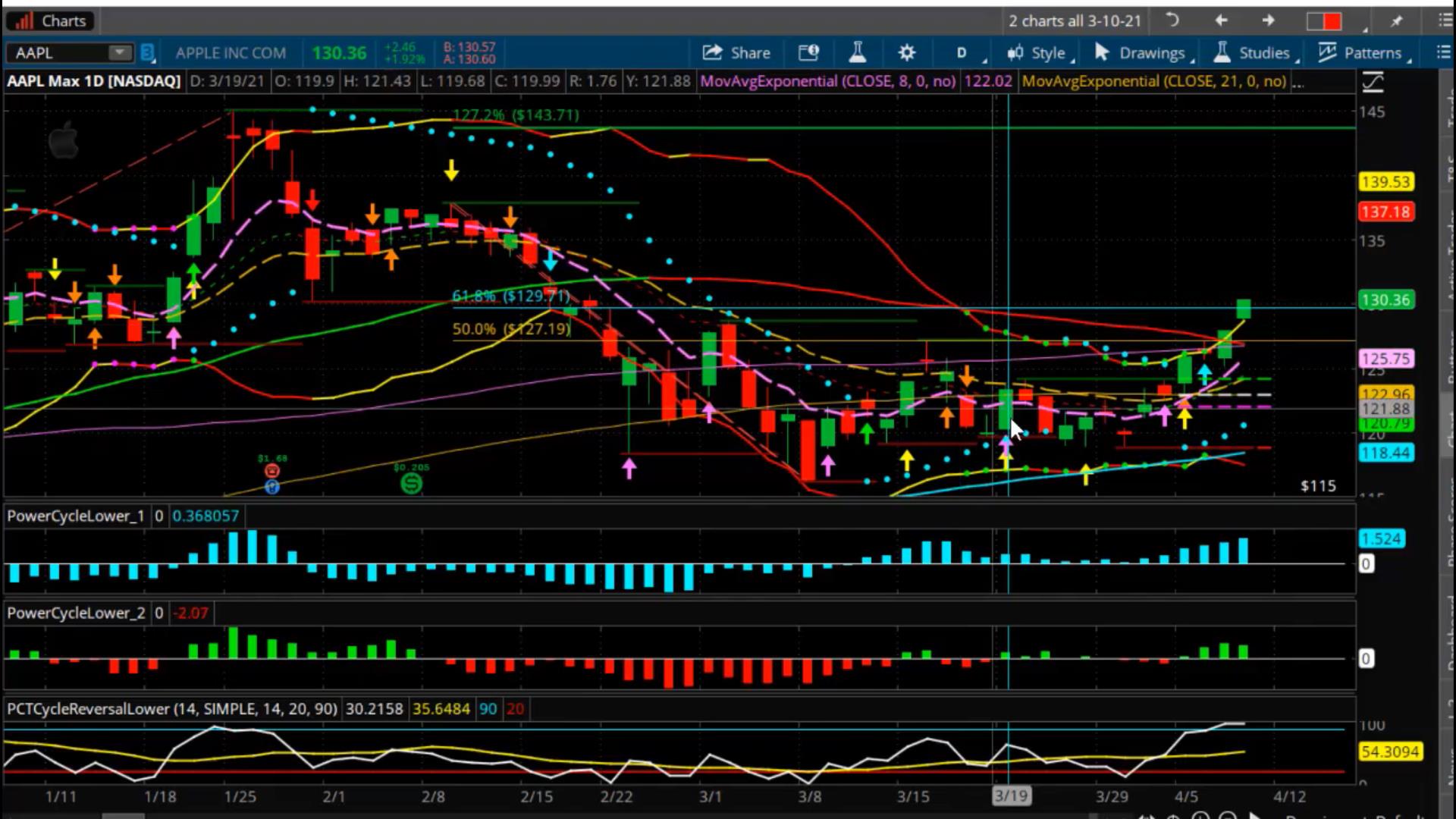The width and height of the screenshot is (1456, 819).
Task: Click the $115 chart annotation
Action: (x=1318, y=486)
